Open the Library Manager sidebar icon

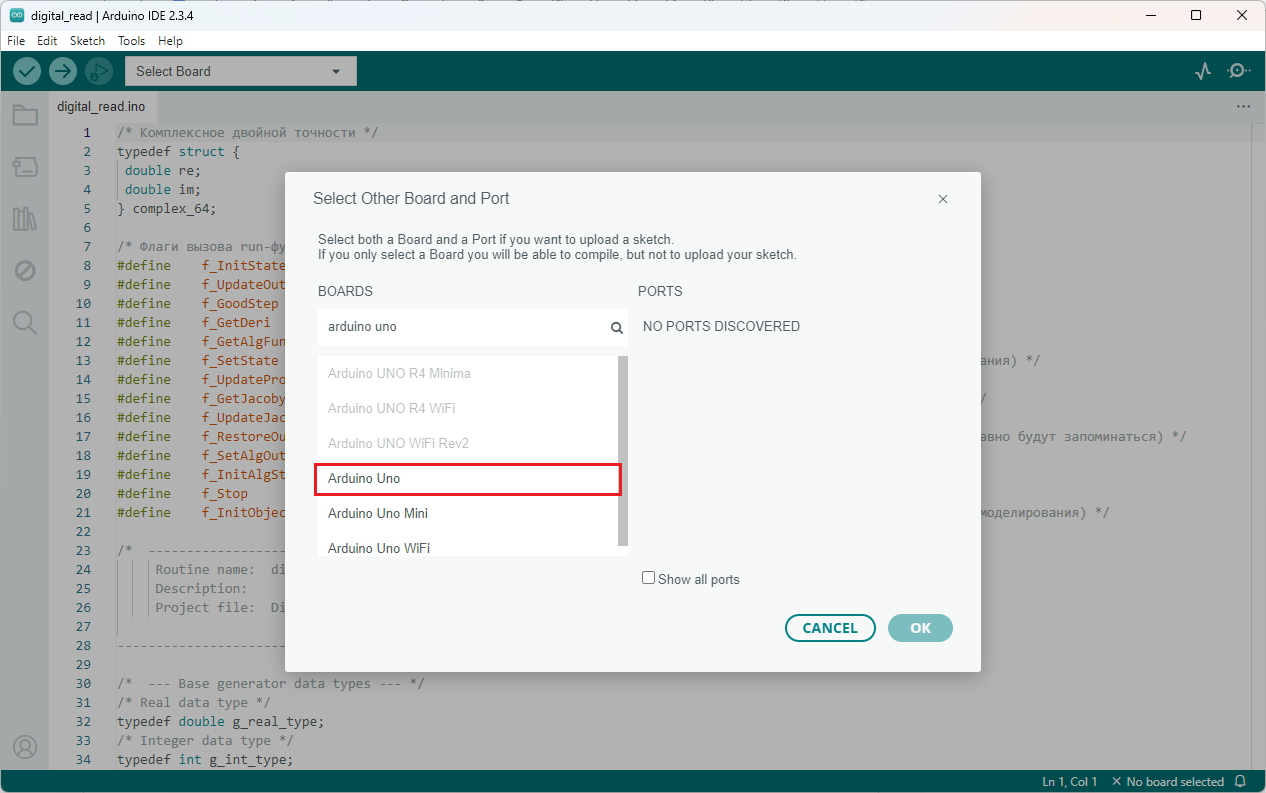[25, 219]
